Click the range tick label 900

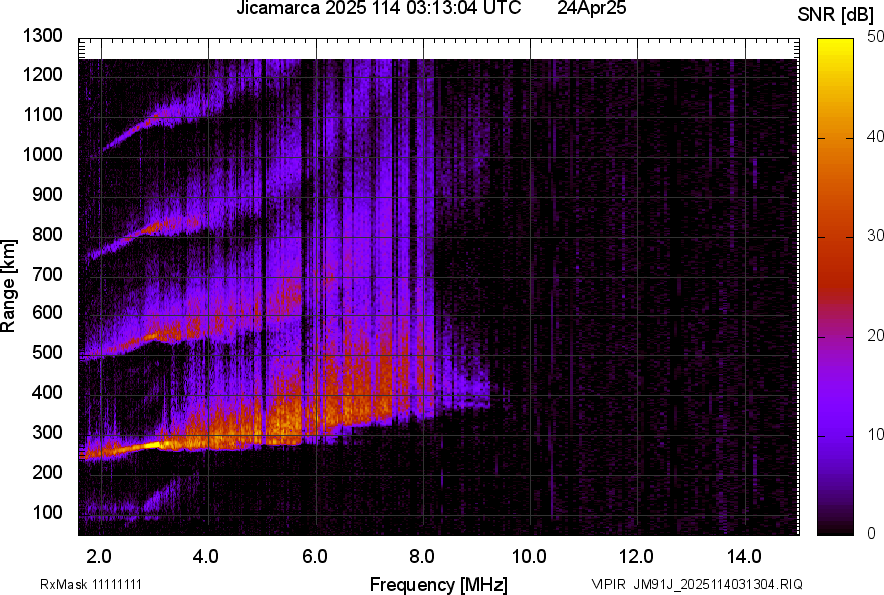(x=47, y=194)
